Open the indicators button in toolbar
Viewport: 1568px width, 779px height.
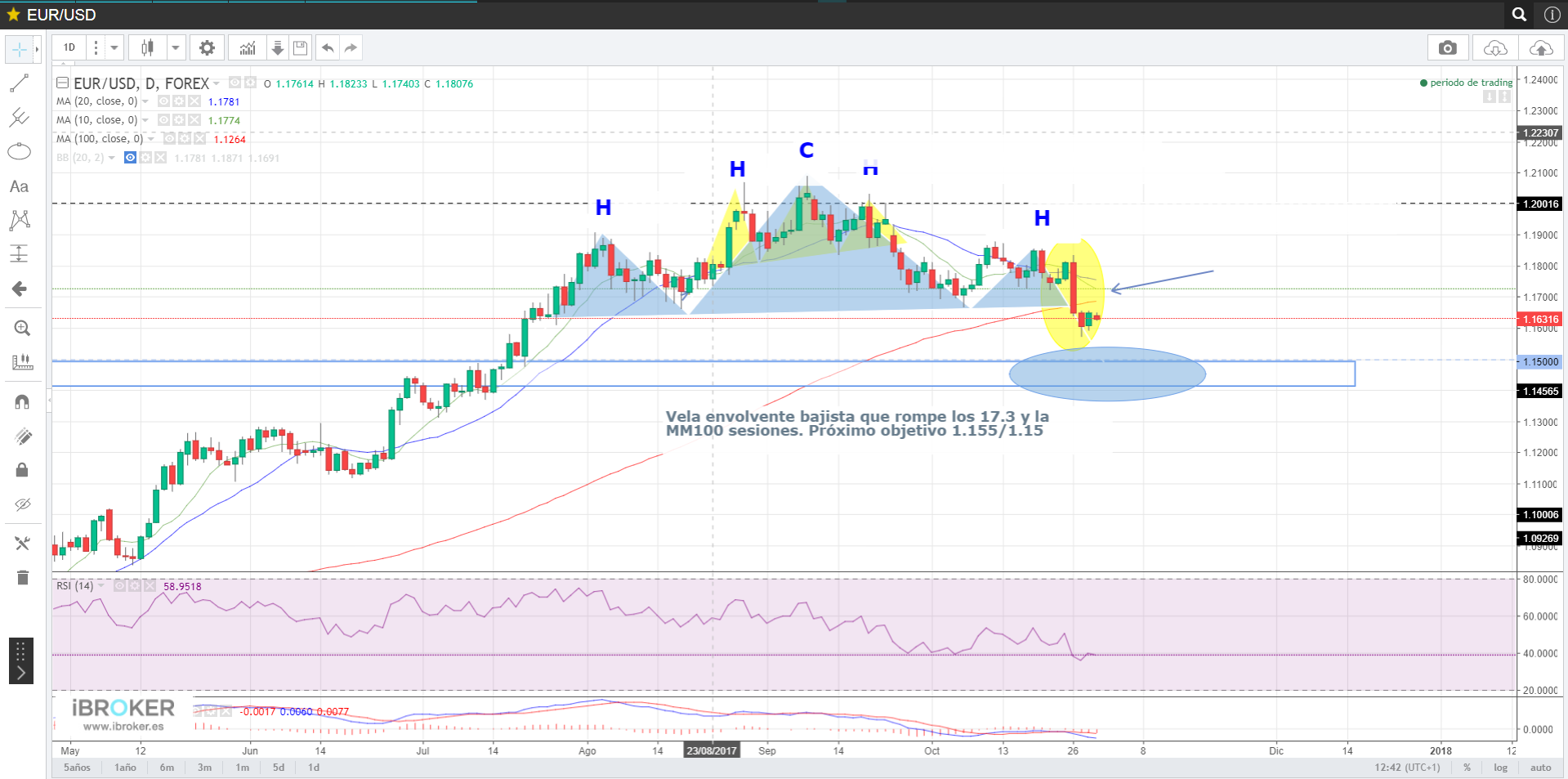248,47
